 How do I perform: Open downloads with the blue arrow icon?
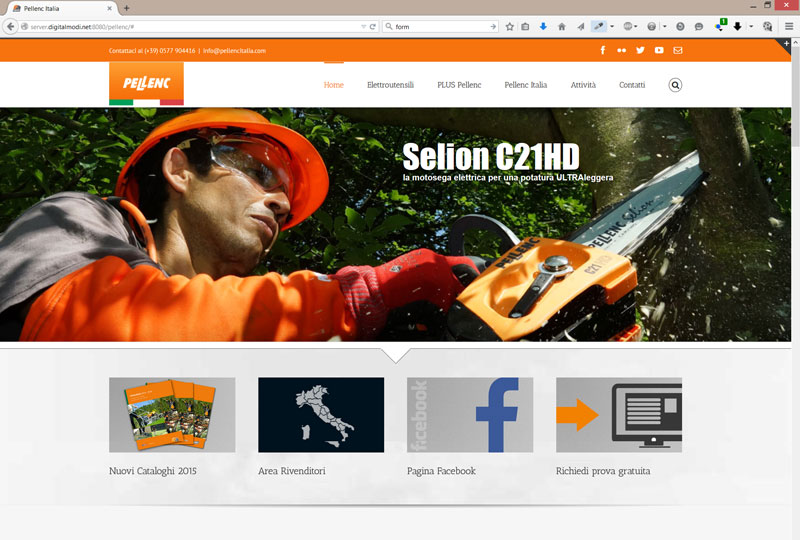click(543, 27)
